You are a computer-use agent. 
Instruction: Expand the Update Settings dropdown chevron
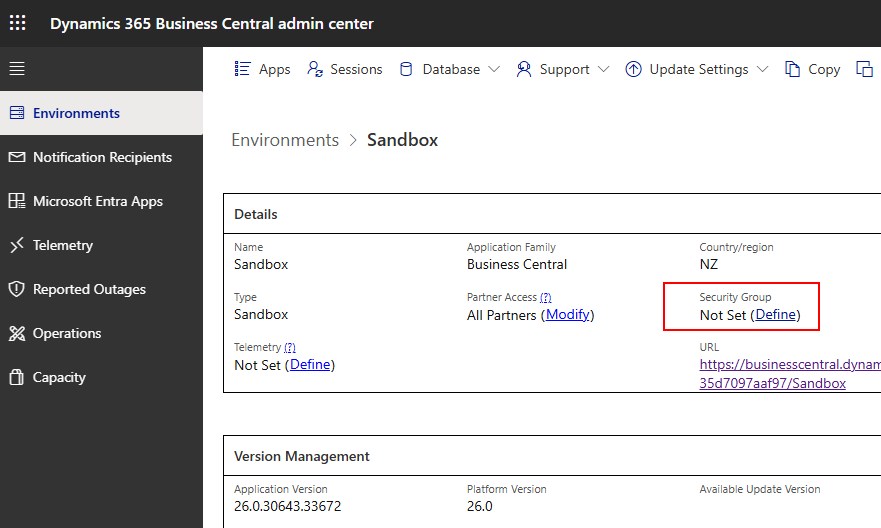762,69
